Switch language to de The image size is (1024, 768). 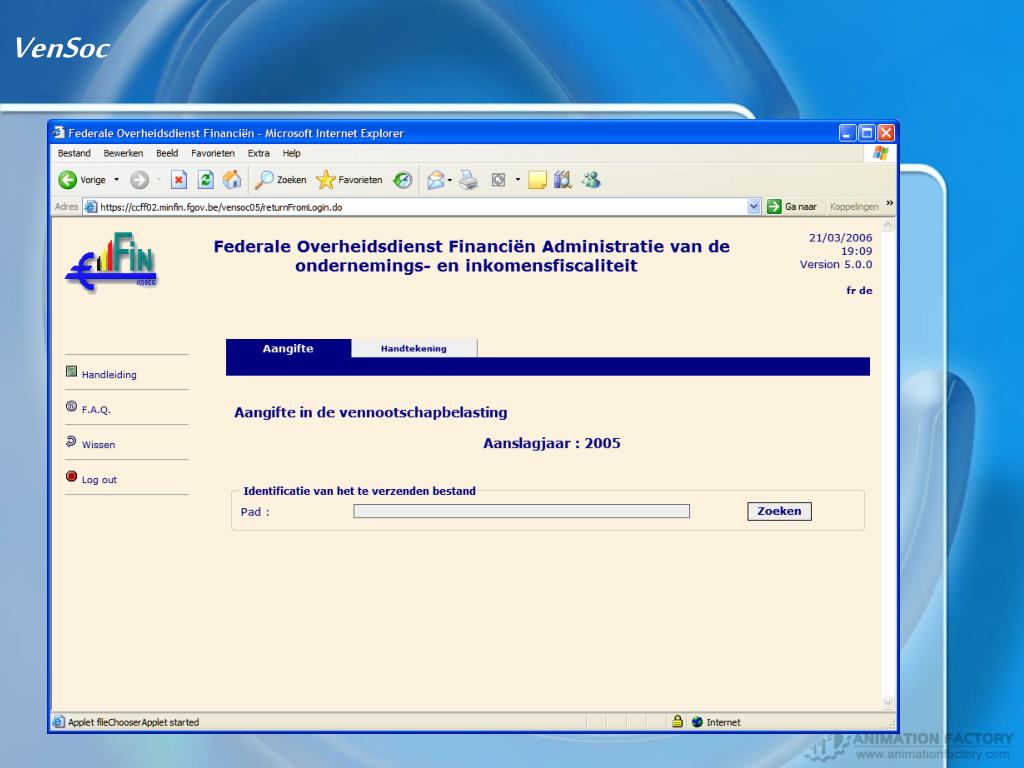pos(866,291)
